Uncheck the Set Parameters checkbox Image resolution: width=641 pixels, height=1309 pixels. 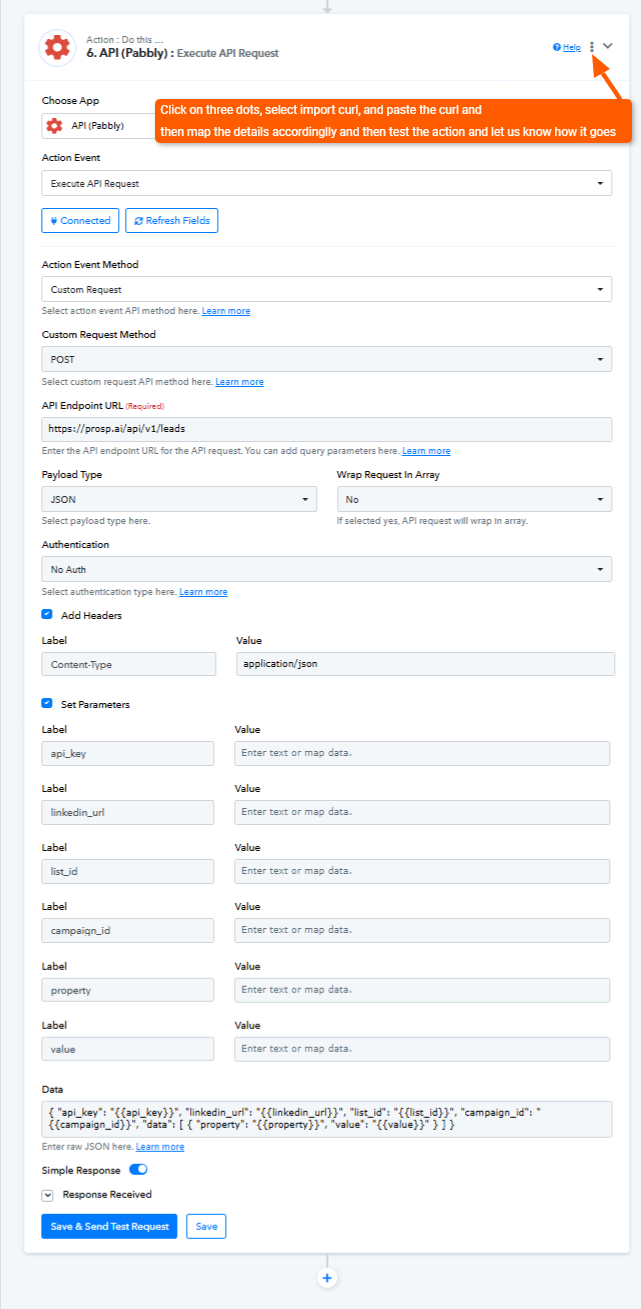[47, 704]
